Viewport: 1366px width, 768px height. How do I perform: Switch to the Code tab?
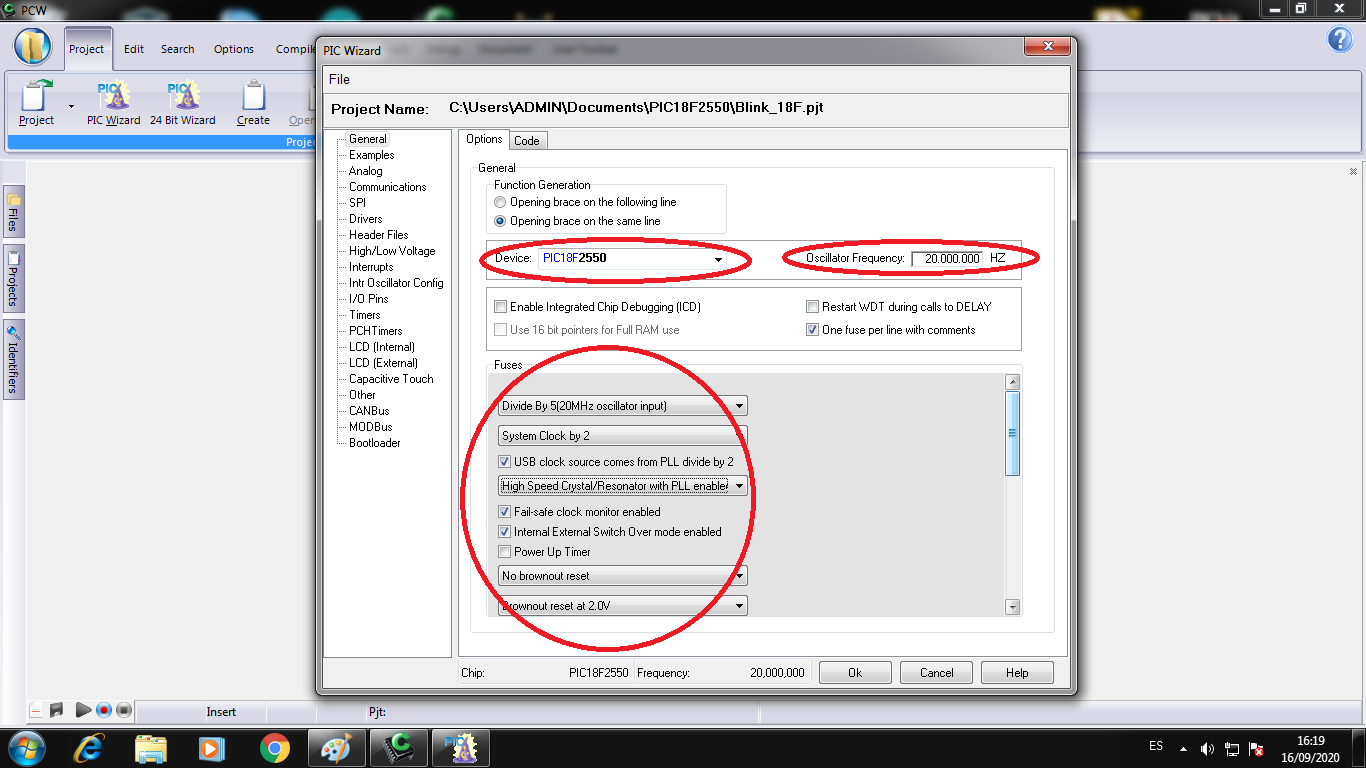pos(527,141)
